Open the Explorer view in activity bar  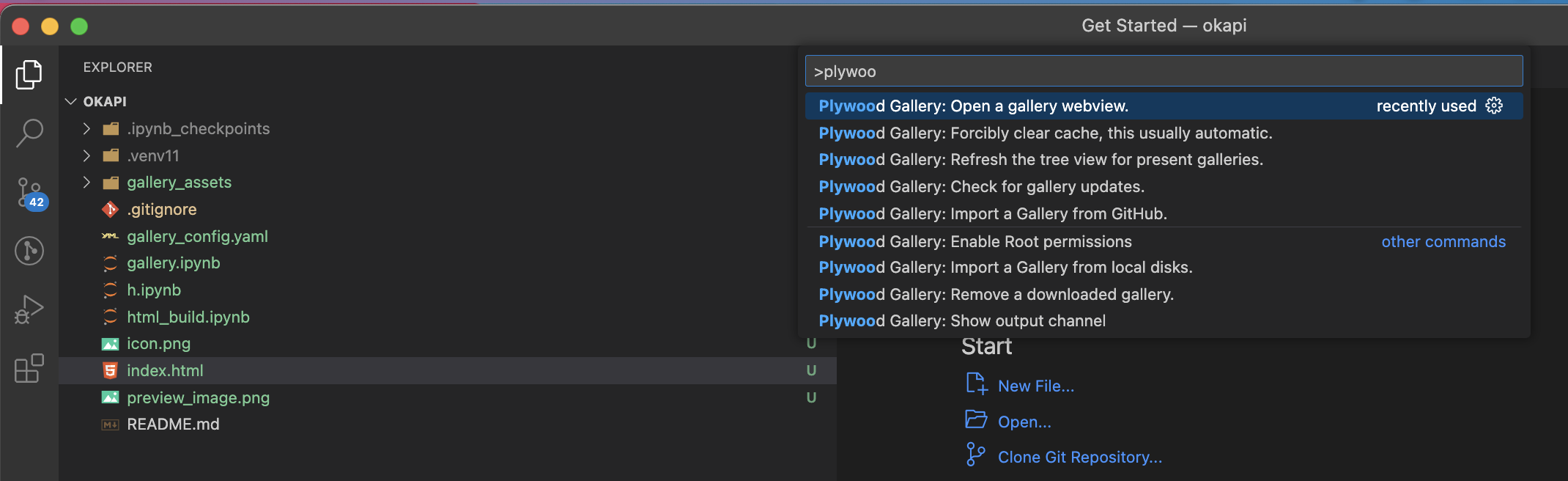(x=29, y=74)
